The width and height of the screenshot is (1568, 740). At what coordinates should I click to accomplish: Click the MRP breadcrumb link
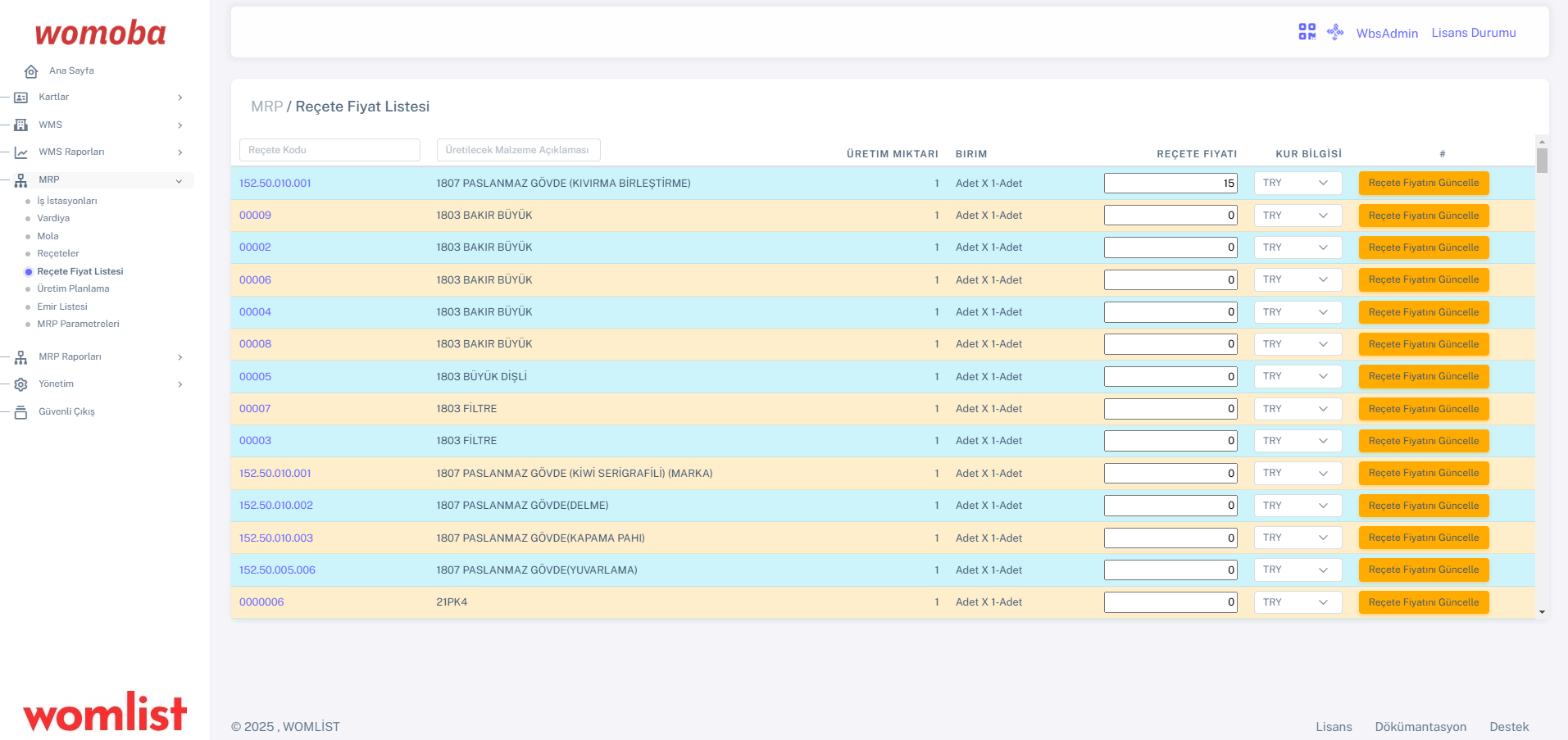(x=266, y=107)
